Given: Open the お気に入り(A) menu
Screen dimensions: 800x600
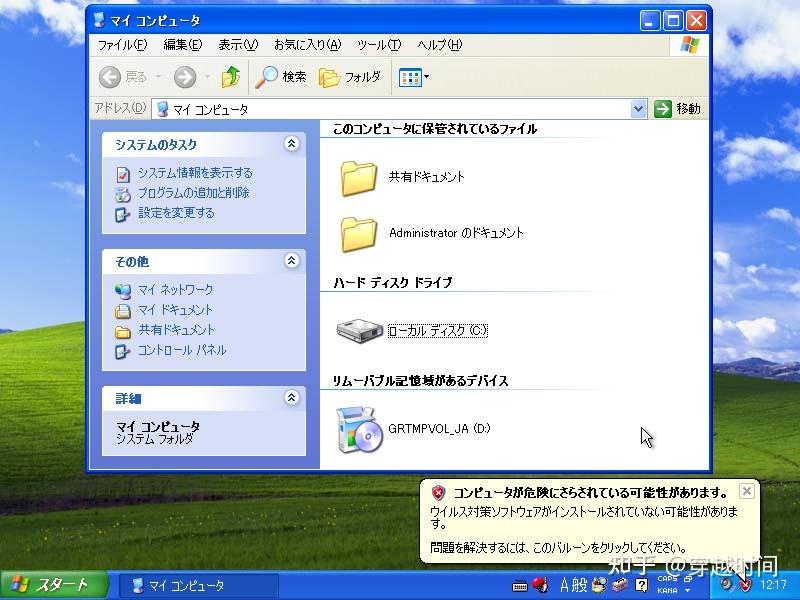Looking at the screenshot, I should click(x=307, y=45).
